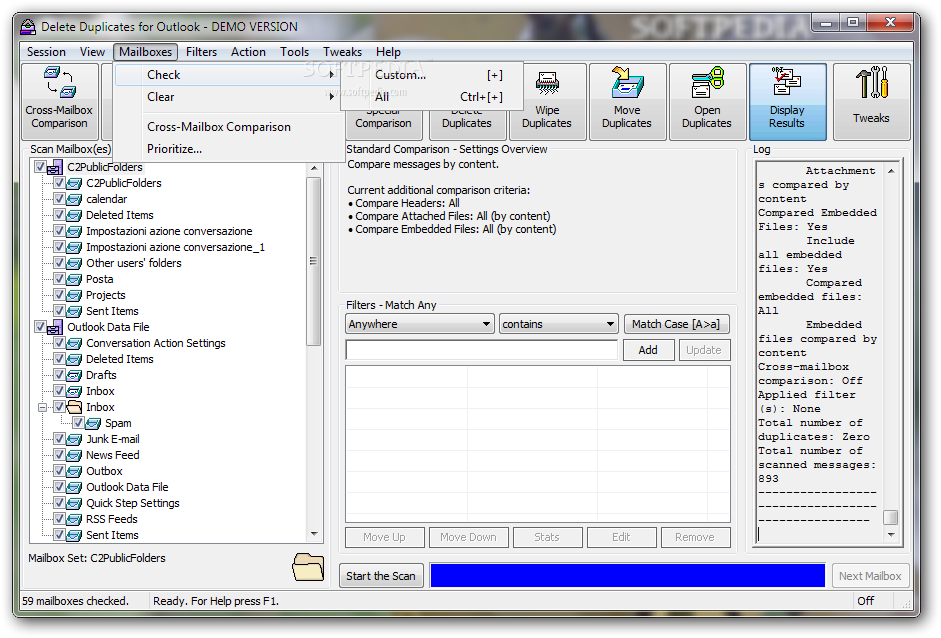Click the mailbox tree scrollbar thumb
Screen dimensions: 941x638
point(313,262)
